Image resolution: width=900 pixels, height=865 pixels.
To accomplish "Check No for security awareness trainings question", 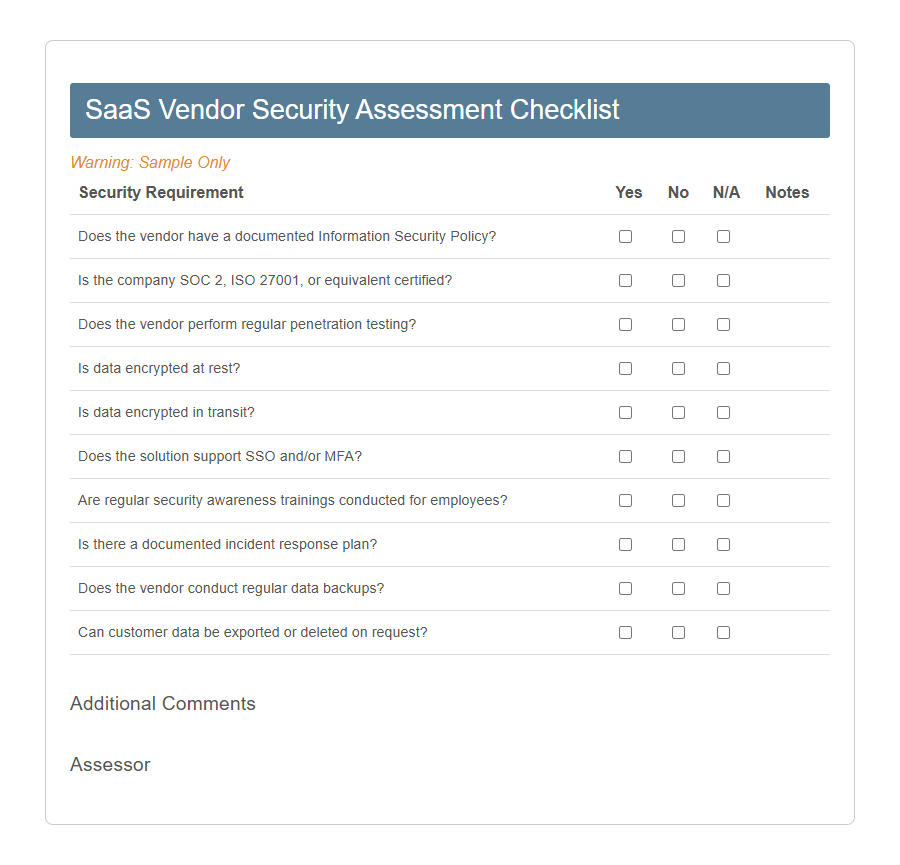I will [x=678, y=500].
